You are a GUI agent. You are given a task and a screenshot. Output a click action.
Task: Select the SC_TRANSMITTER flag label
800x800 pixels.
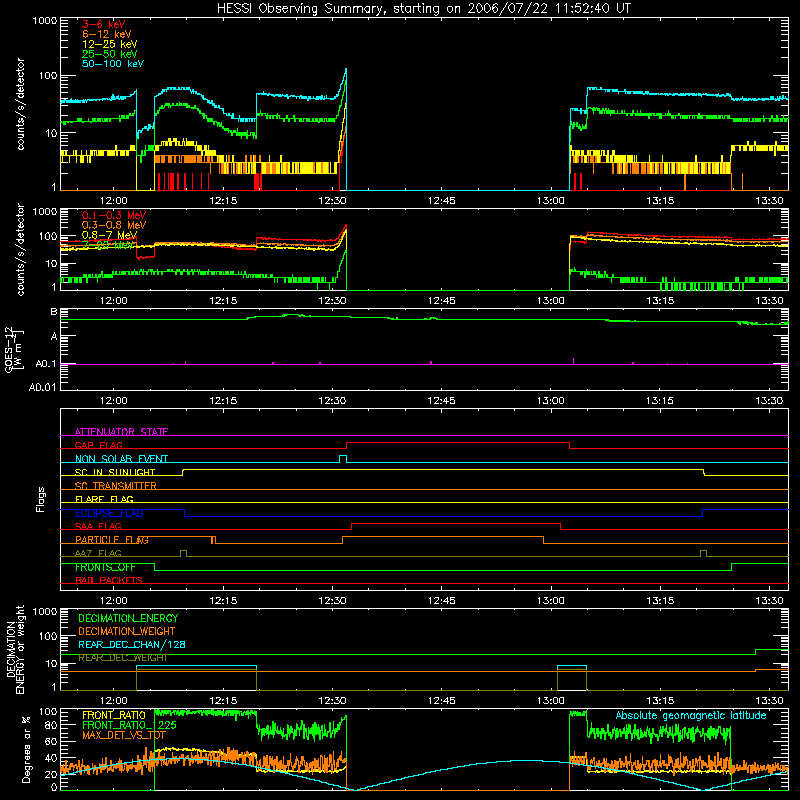116,486
